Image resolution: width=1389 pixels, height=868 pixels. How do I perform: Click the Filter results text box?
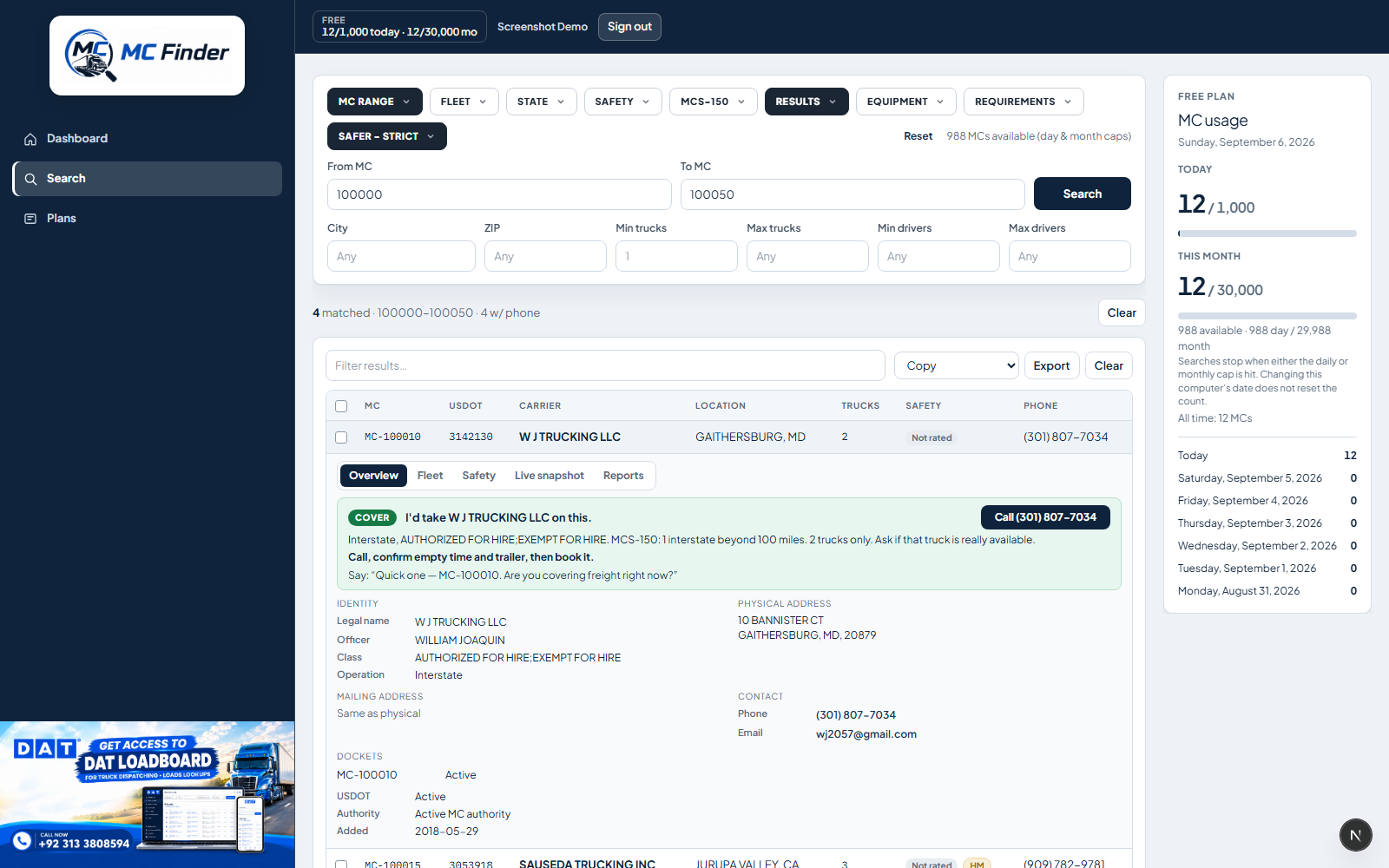pyautogui.click(x=605, y=365)
